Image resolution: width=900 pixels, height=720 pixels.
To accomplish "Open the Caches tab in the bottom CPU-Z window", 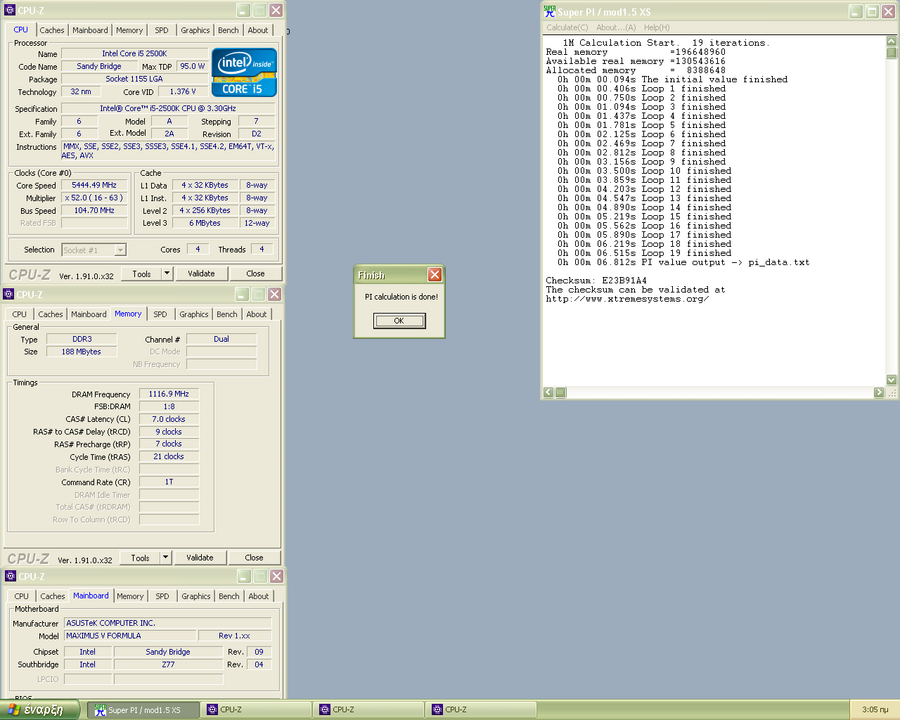I will pos(53,597).
